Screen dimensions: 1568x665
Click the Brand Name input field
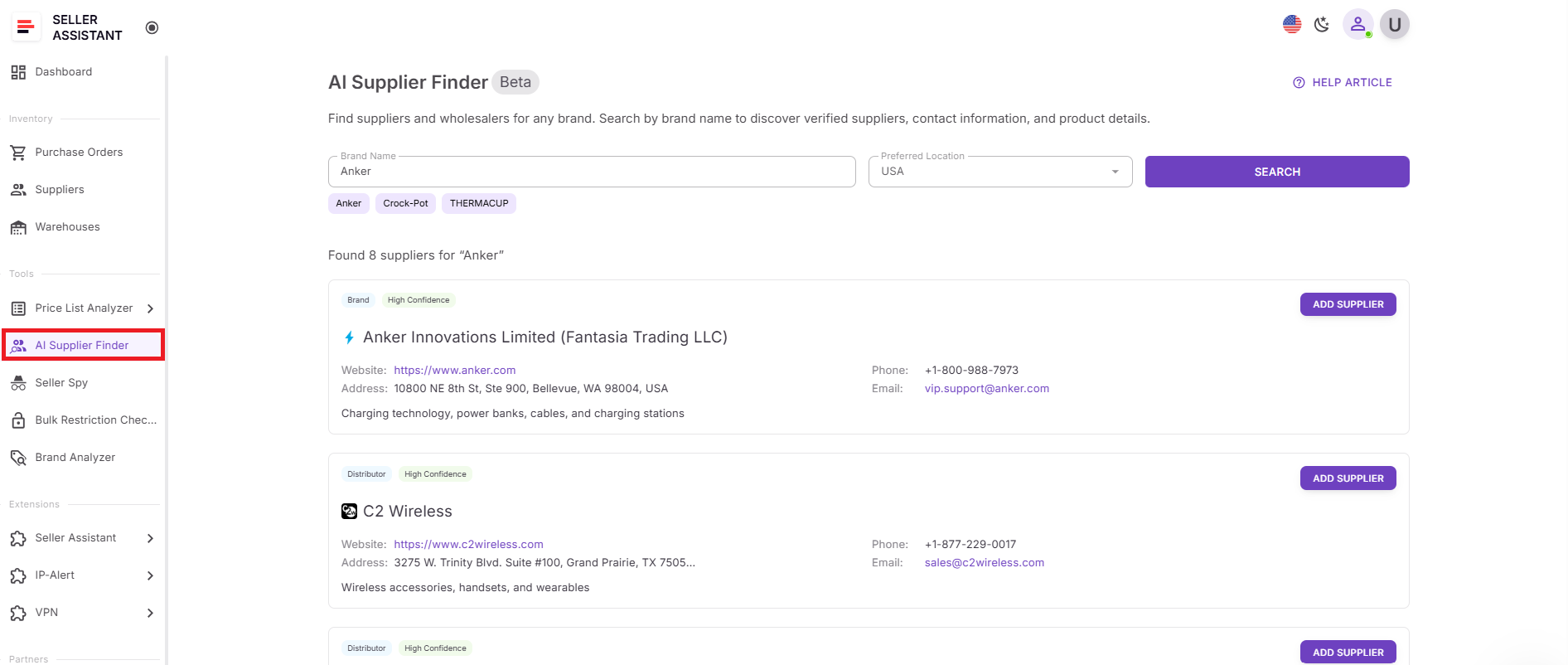coord(592,172)
